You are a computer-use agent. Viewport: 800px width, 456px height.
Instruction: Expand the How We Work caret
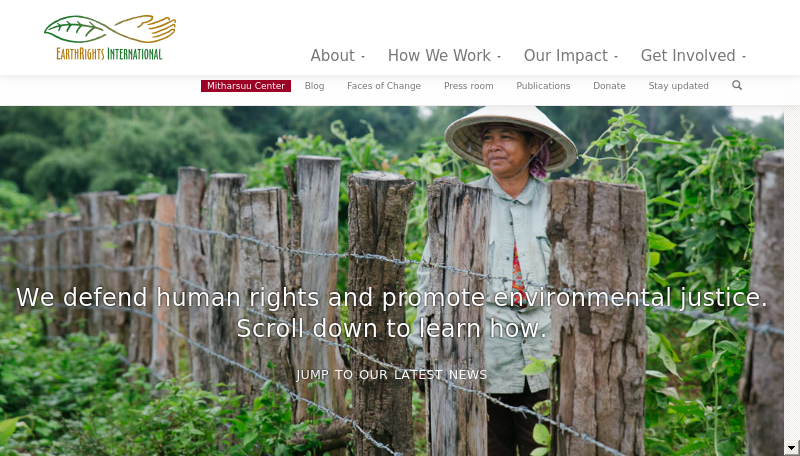point(499,57)
